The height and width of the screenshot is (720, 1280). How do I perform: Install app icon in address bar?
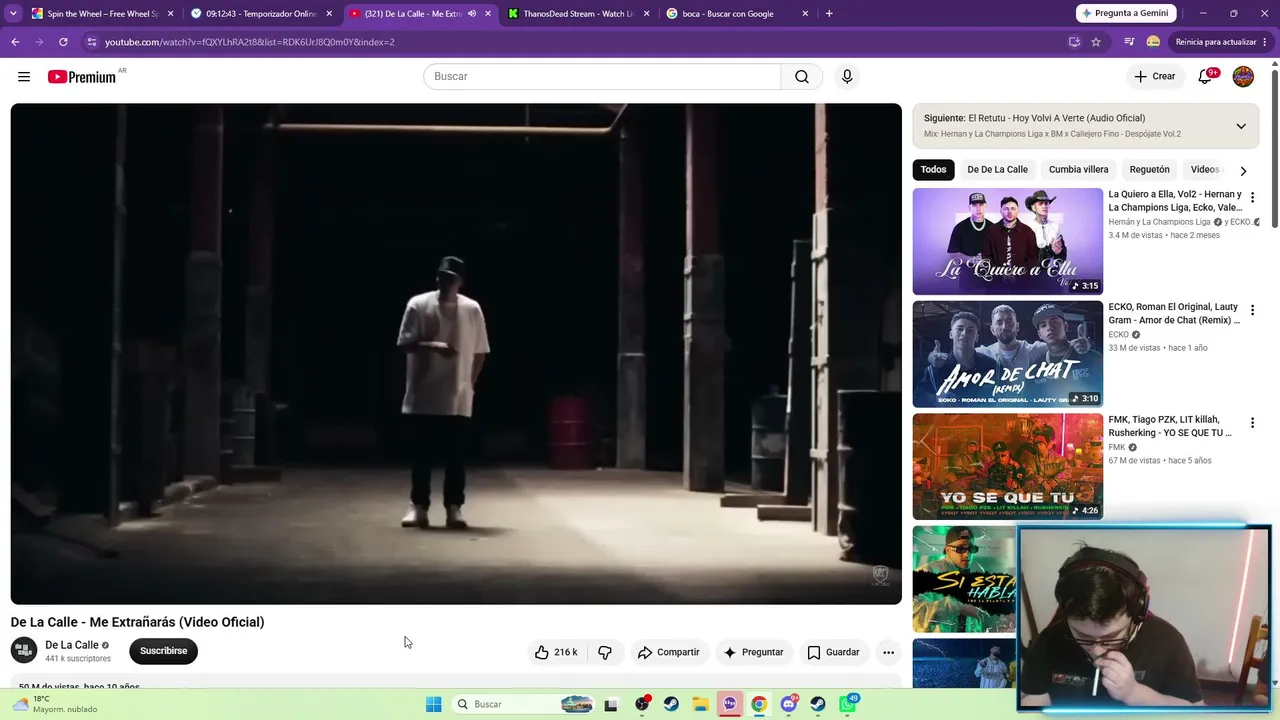(x=1074, y=42)
